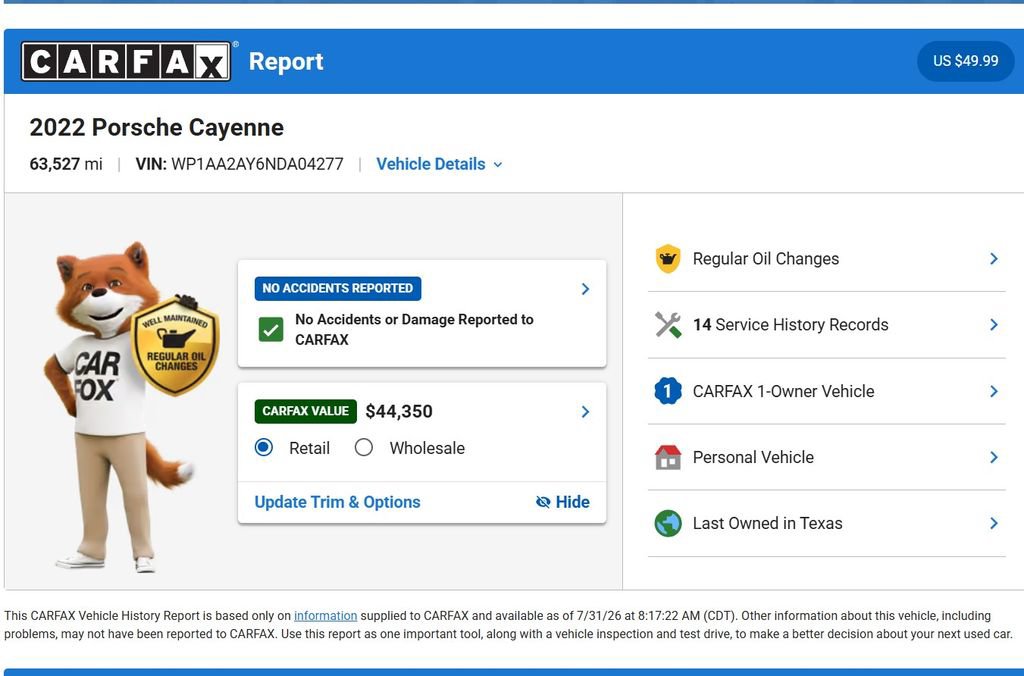Click the 63,527 mi mileage text
The width and height of the screenshot is (1024, 676).
(66, 164)
